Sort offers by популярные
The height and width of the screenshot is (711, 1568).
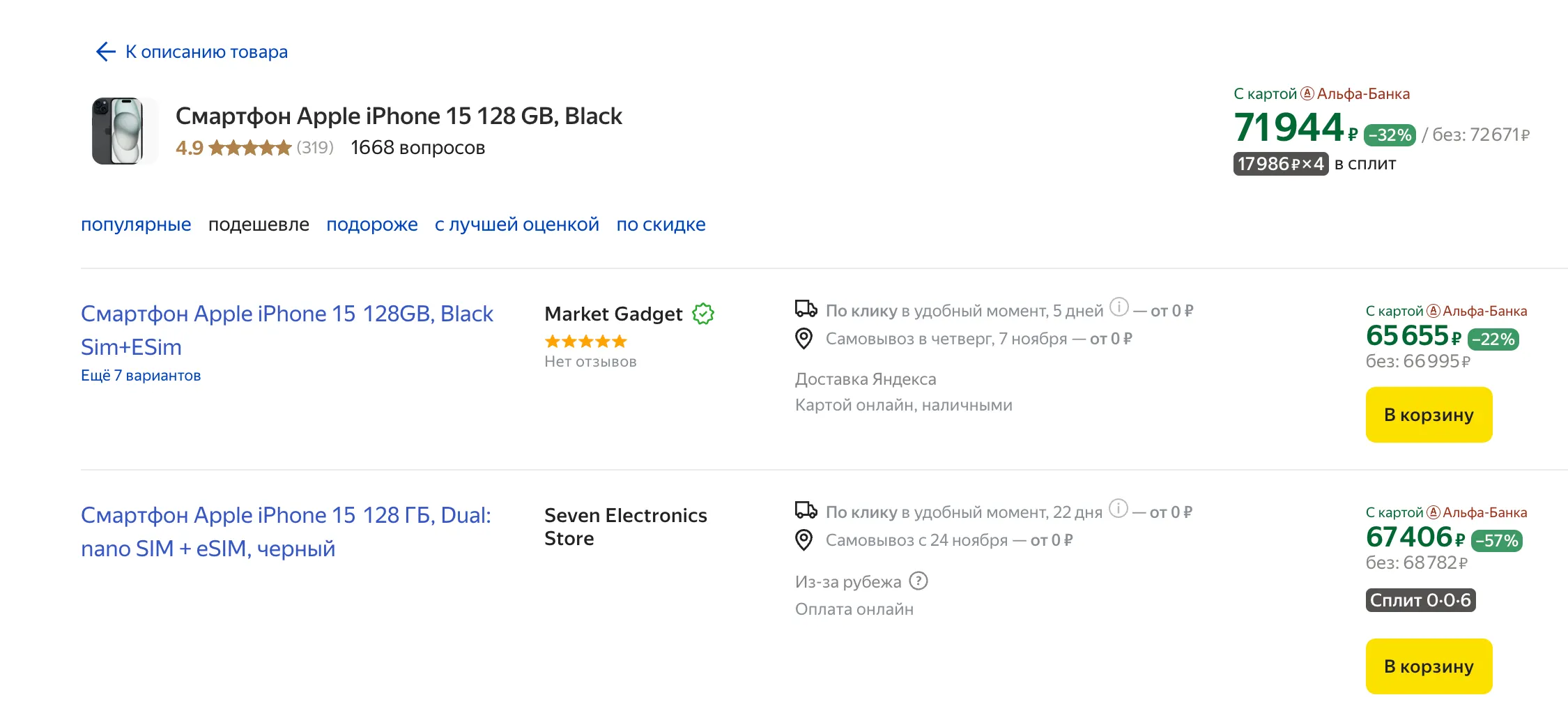coord(136,224)
